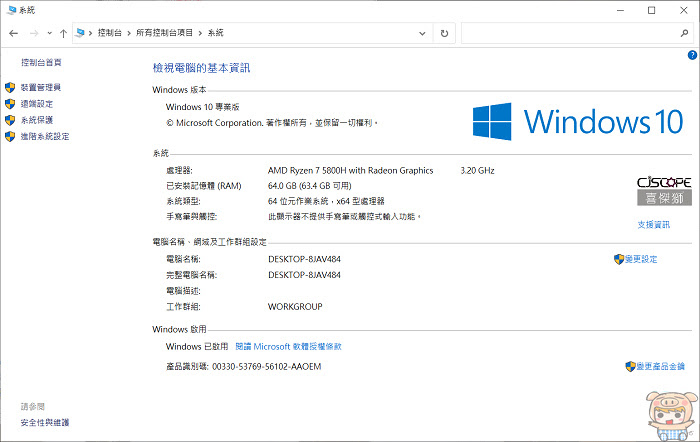
Task: Open 控制台首頁 link in sidebar
Action: coord(42,63)
